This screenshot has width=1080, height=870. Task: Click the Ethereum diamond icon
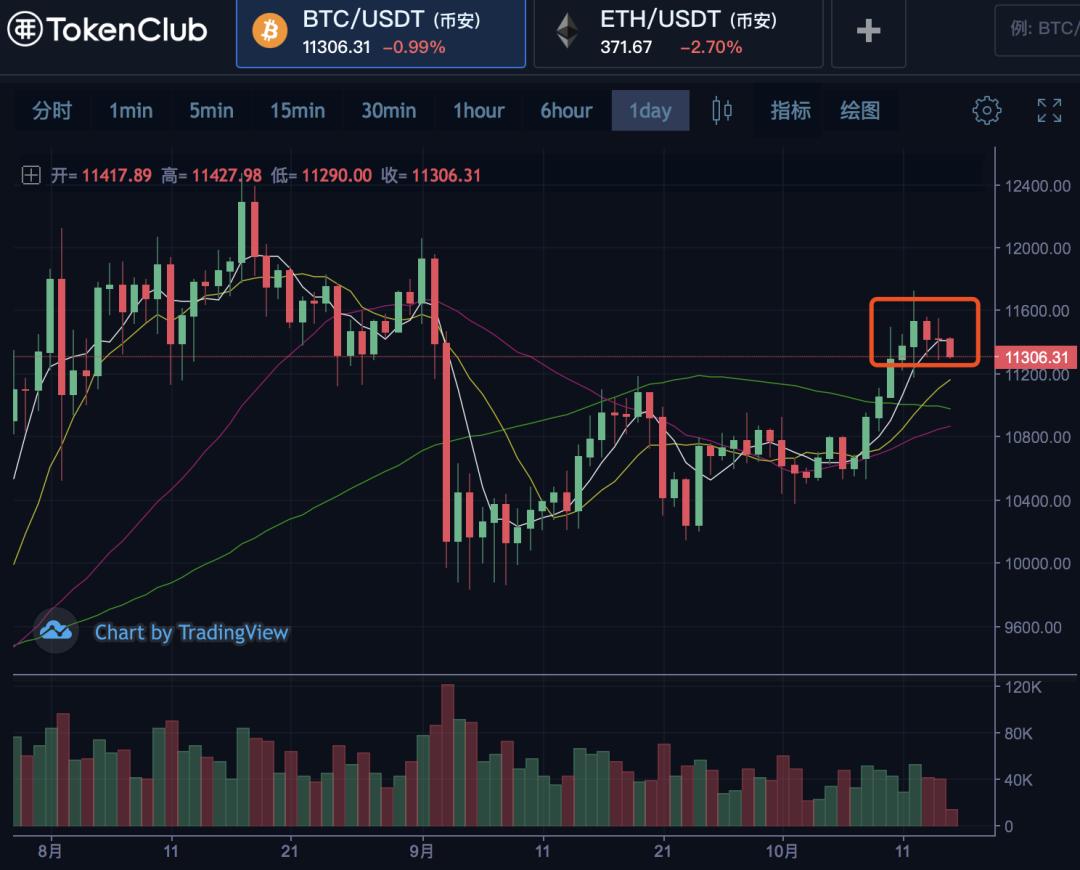567,31
